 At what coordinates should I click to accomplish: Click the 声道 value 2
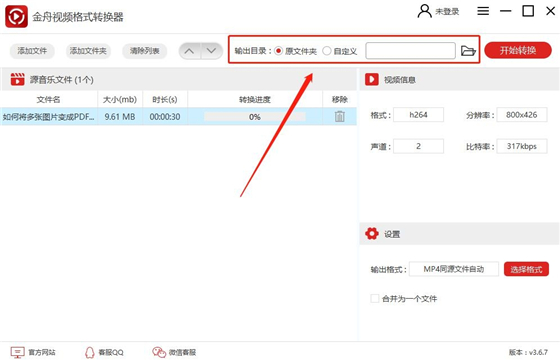click(418, 146)
